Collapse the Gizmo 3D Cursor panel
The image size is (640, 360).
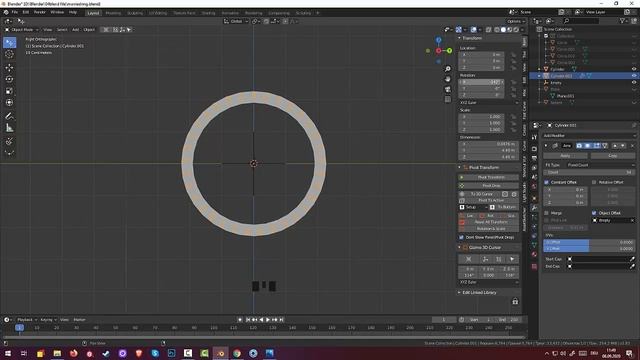tap(459, 247)
